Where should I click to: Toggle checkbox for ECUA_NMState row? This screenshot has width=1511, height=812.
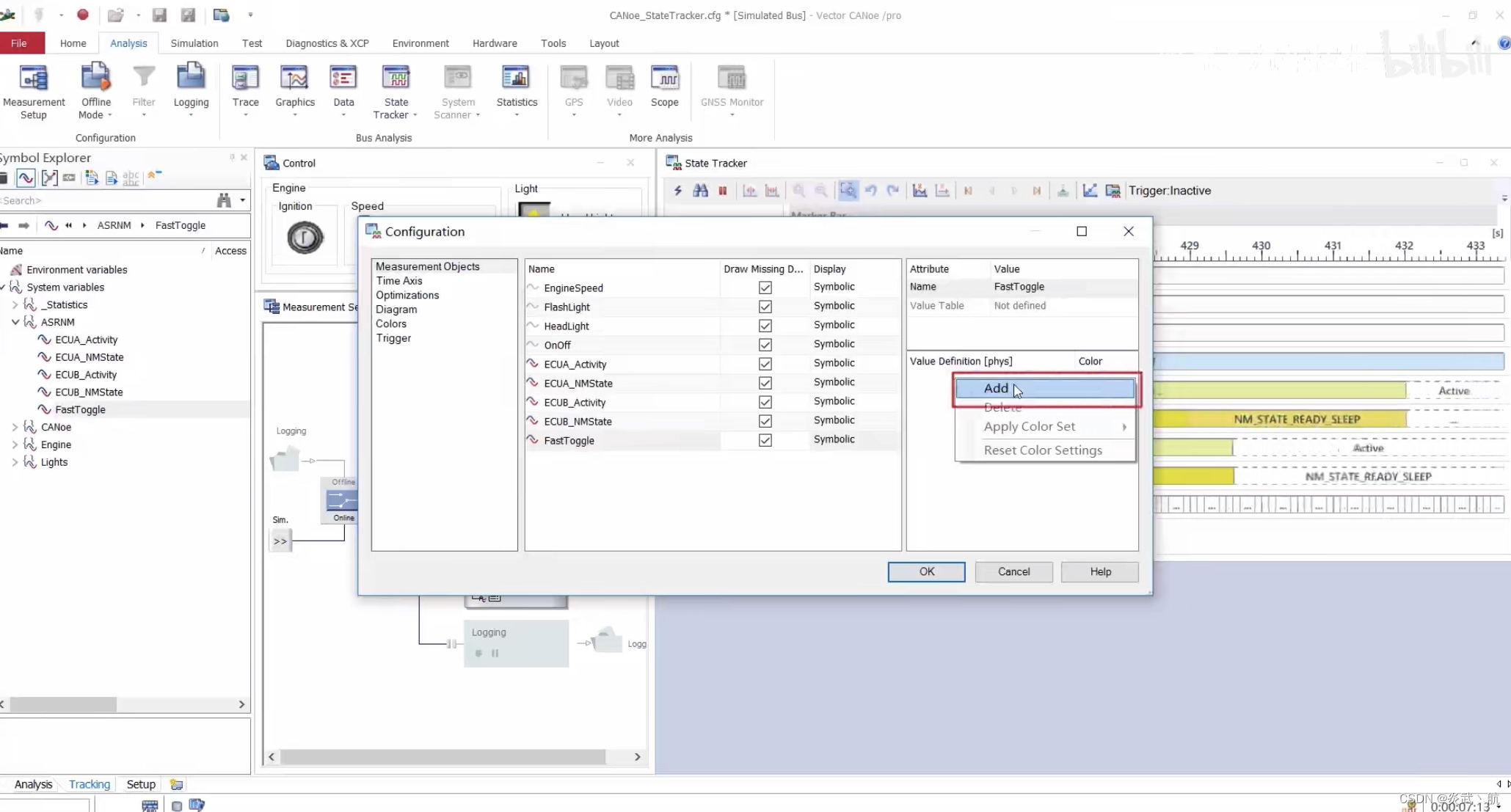[765, 383]
